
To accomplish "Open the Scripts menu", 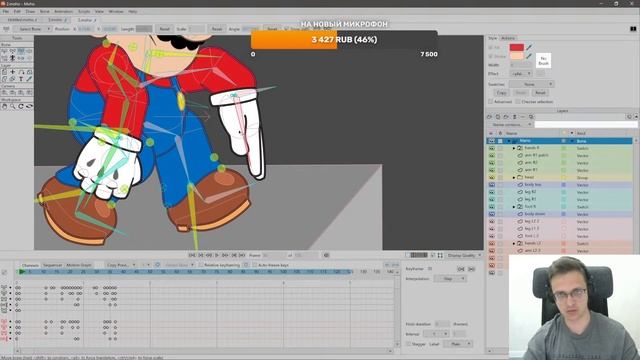I will (84, 11).
